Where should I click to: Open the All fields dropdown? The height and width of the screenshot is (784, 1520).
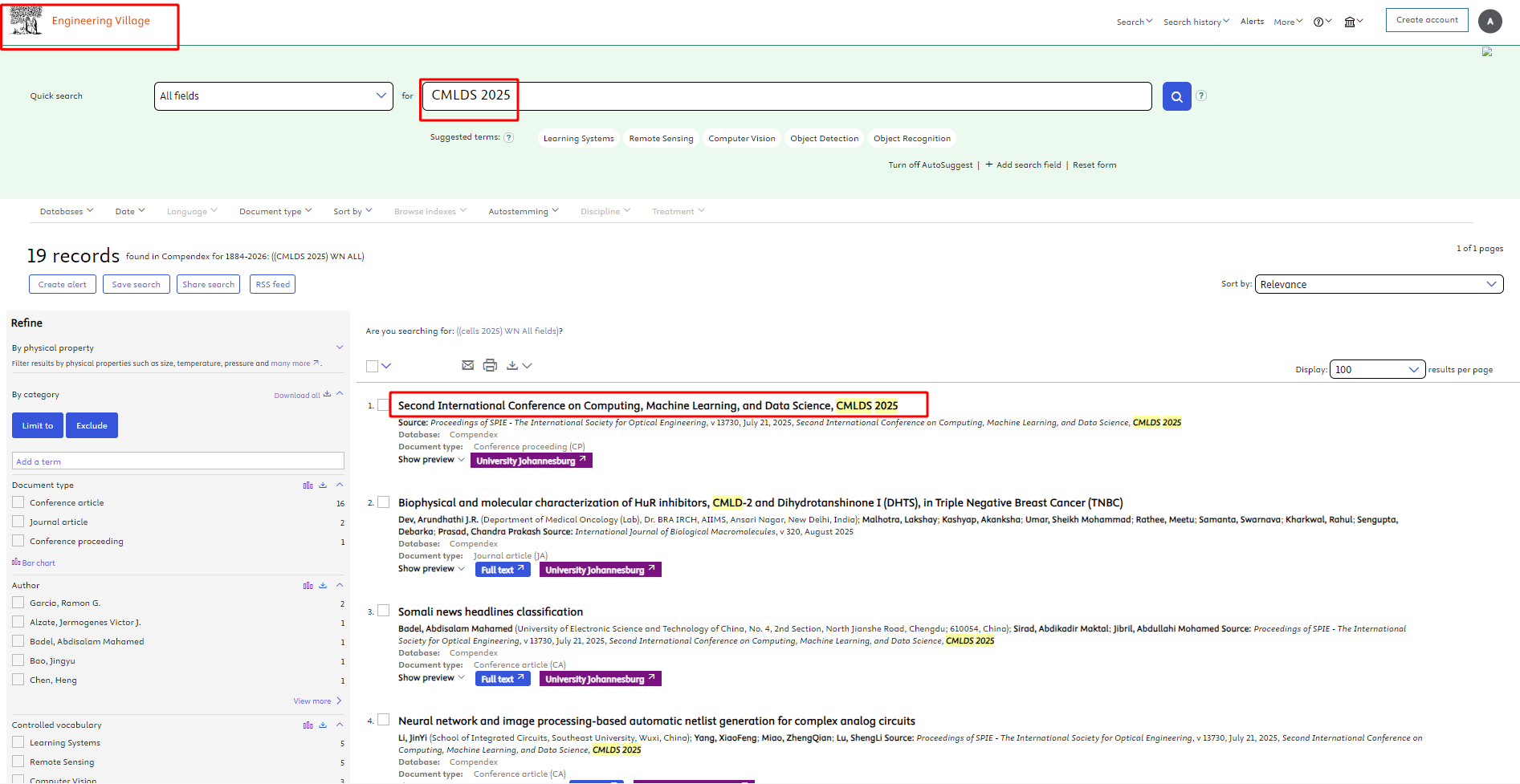[273, 96]
